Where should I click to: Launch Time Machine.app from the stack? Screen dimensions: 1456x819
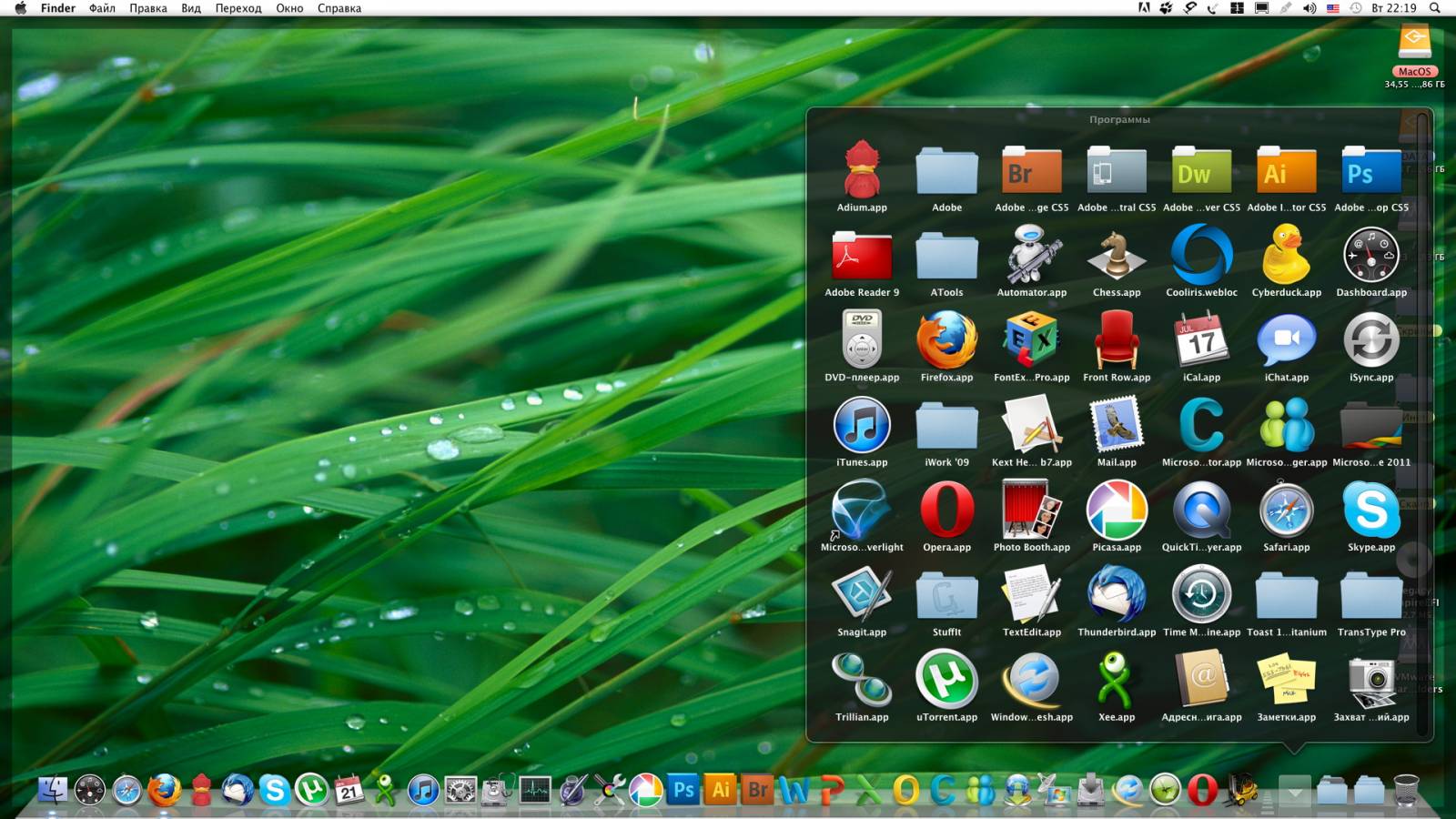click(1201, 594)
